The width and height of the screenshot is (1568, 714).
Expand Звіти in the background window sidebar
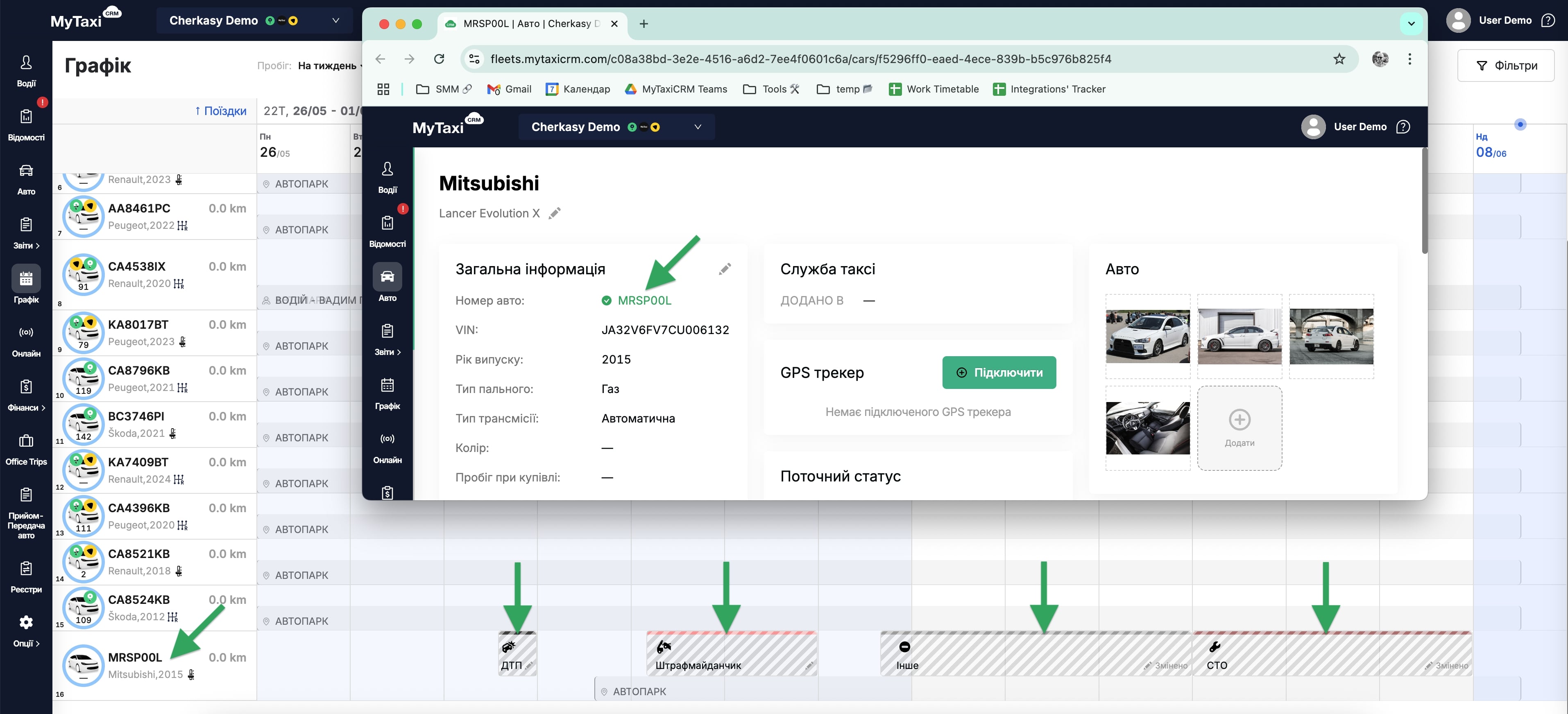[x=25, y=233]
